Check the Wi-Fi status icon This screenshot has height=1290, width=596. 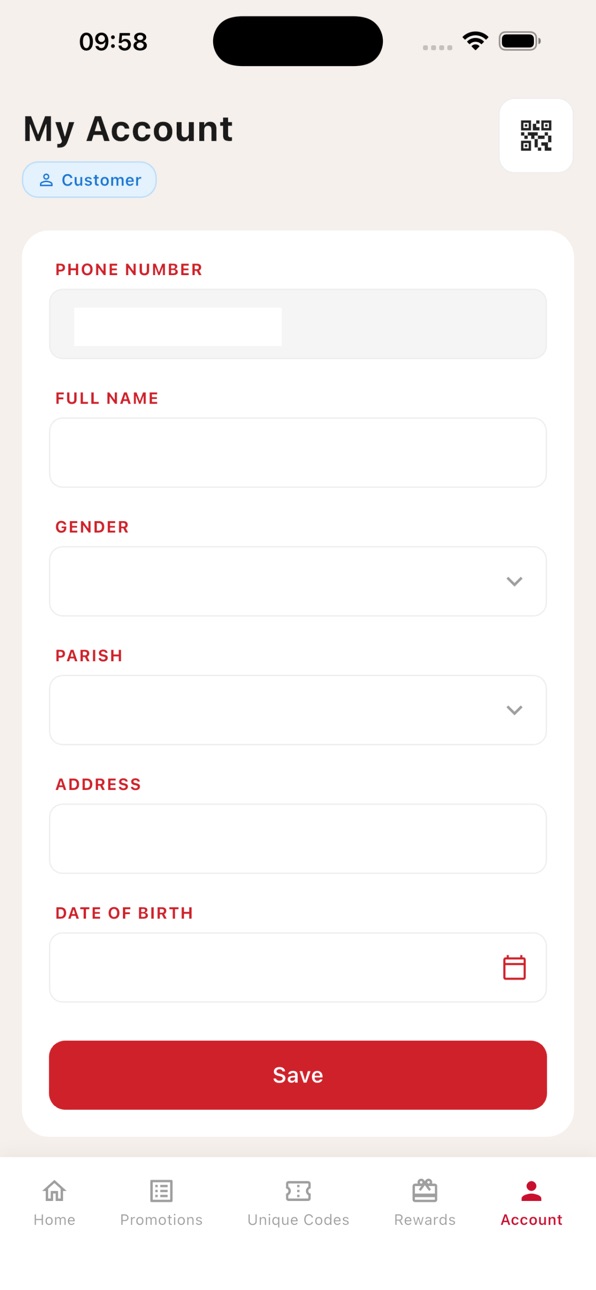475,41
